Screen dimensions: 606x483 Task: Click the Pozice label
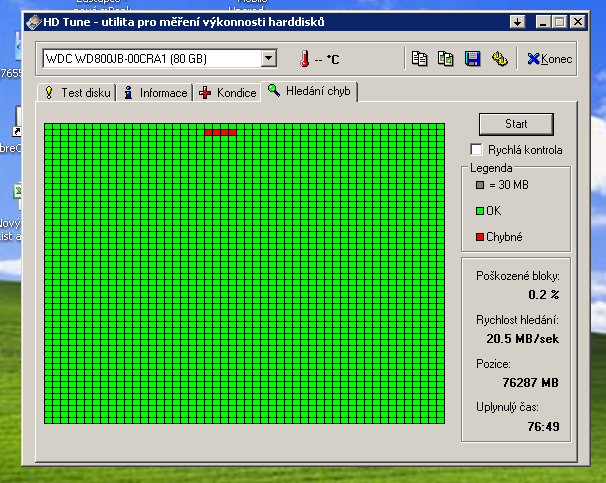coord(493,364)
